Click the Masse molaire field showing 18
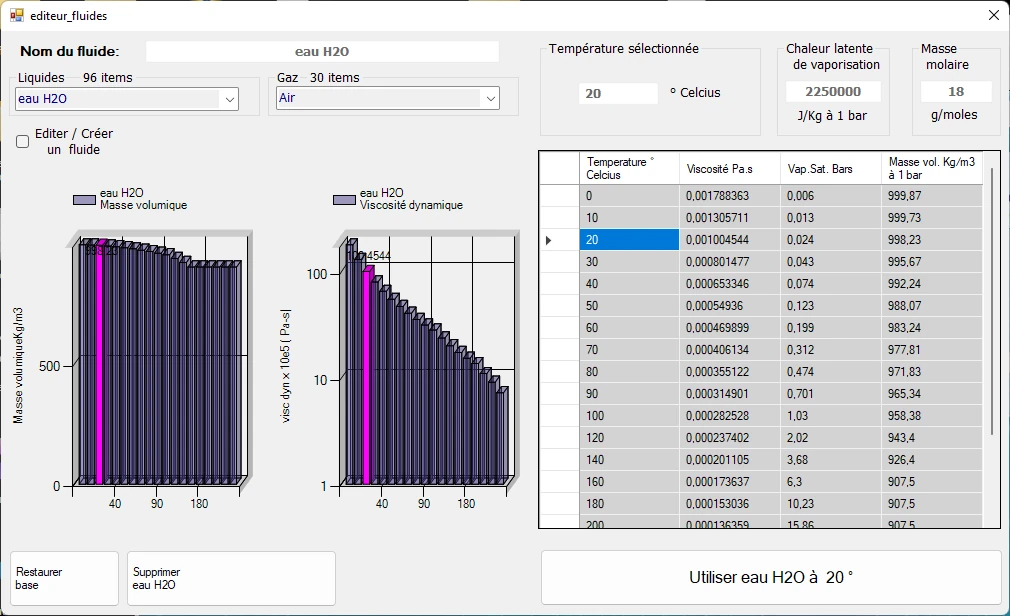The height and width of the screenshot is (616, 1010). 956,91
